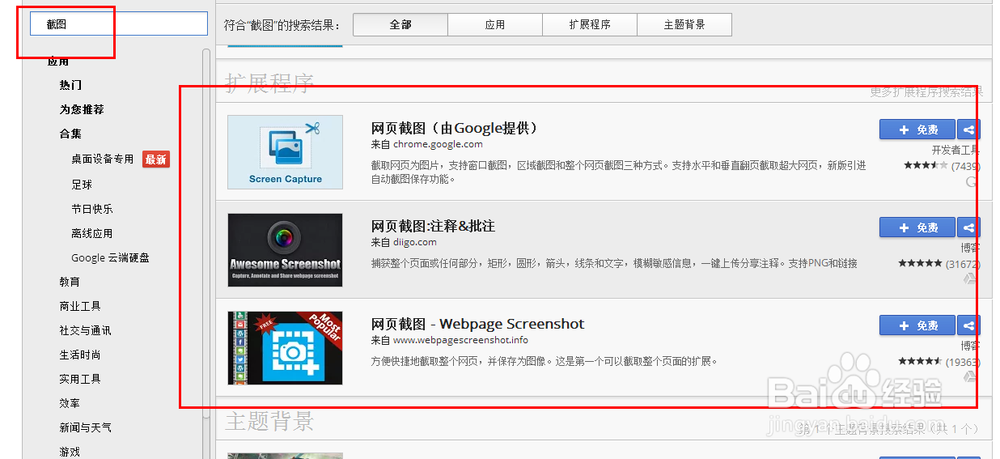1000x459 pixels.
Task: Click 更多扩展程序搜索结果 link
Action: pyautogui.click(x=926, y=92)
